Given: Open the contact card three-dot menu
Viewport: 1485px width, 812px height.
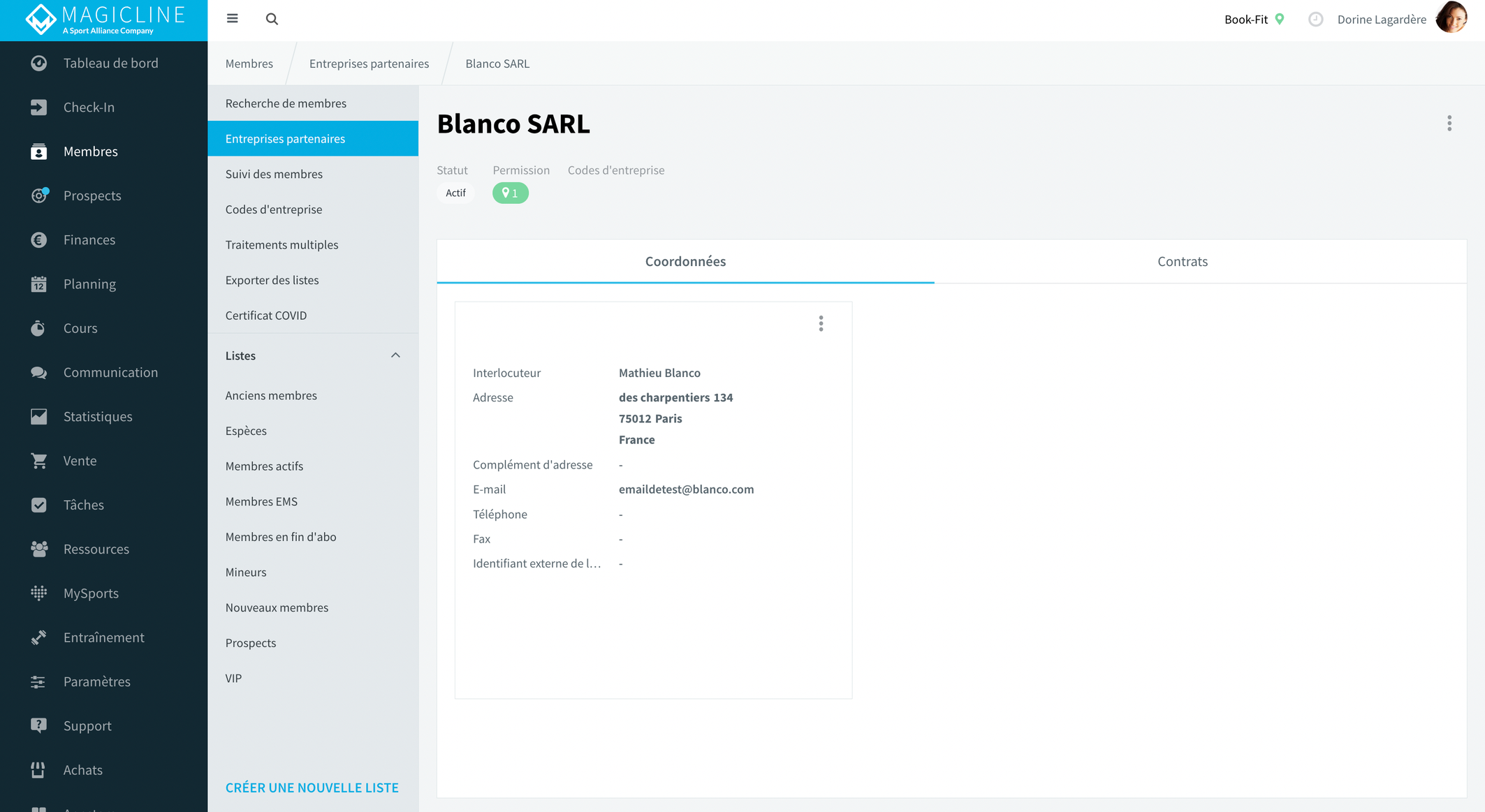Looking at the screenshot, I should coord(821,324).
